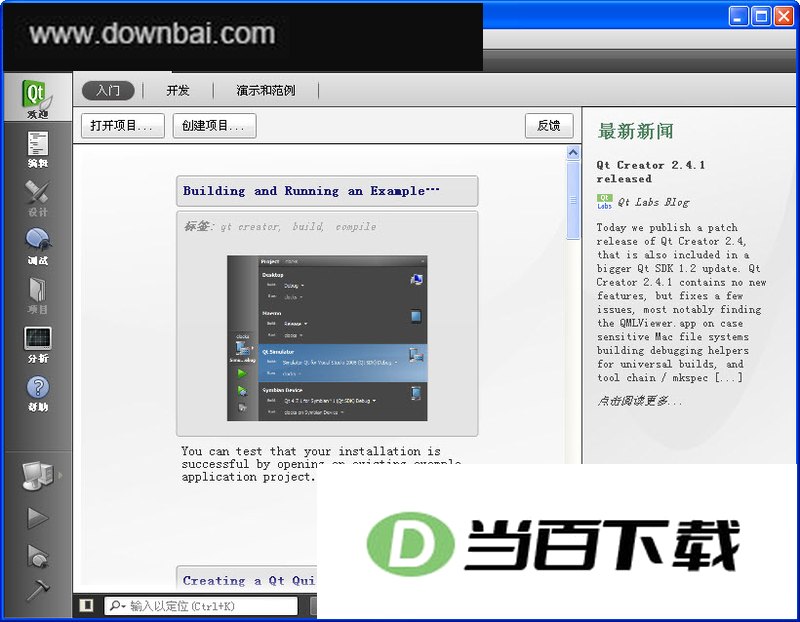Maximize the Qt Creator window
Image resolution: width=800 pixels, height=622 pixels.
[x=761, y=16]
